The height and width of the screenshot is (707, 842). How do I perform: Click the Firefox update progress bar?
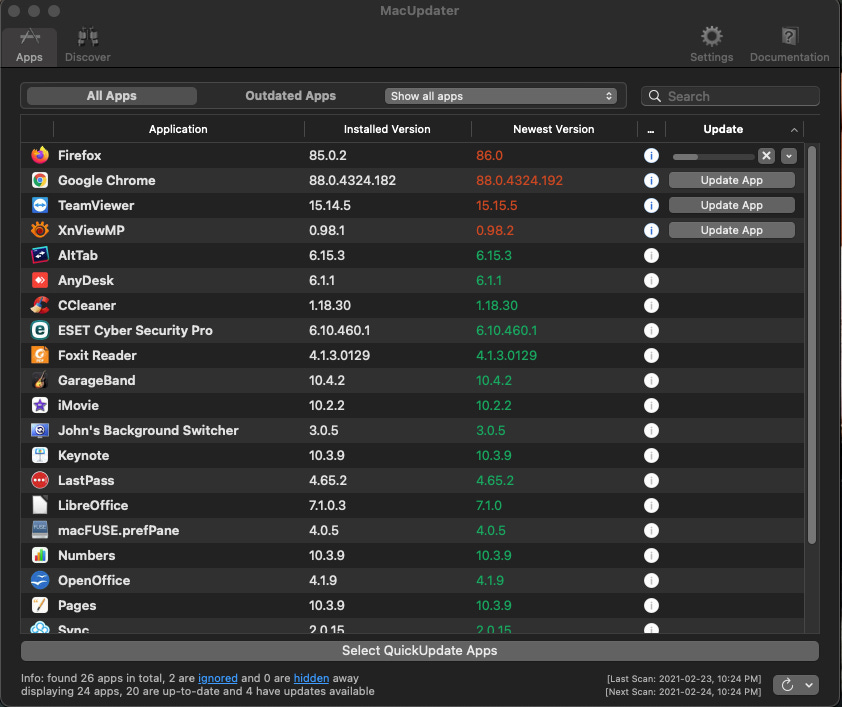(x=713, y=157)
